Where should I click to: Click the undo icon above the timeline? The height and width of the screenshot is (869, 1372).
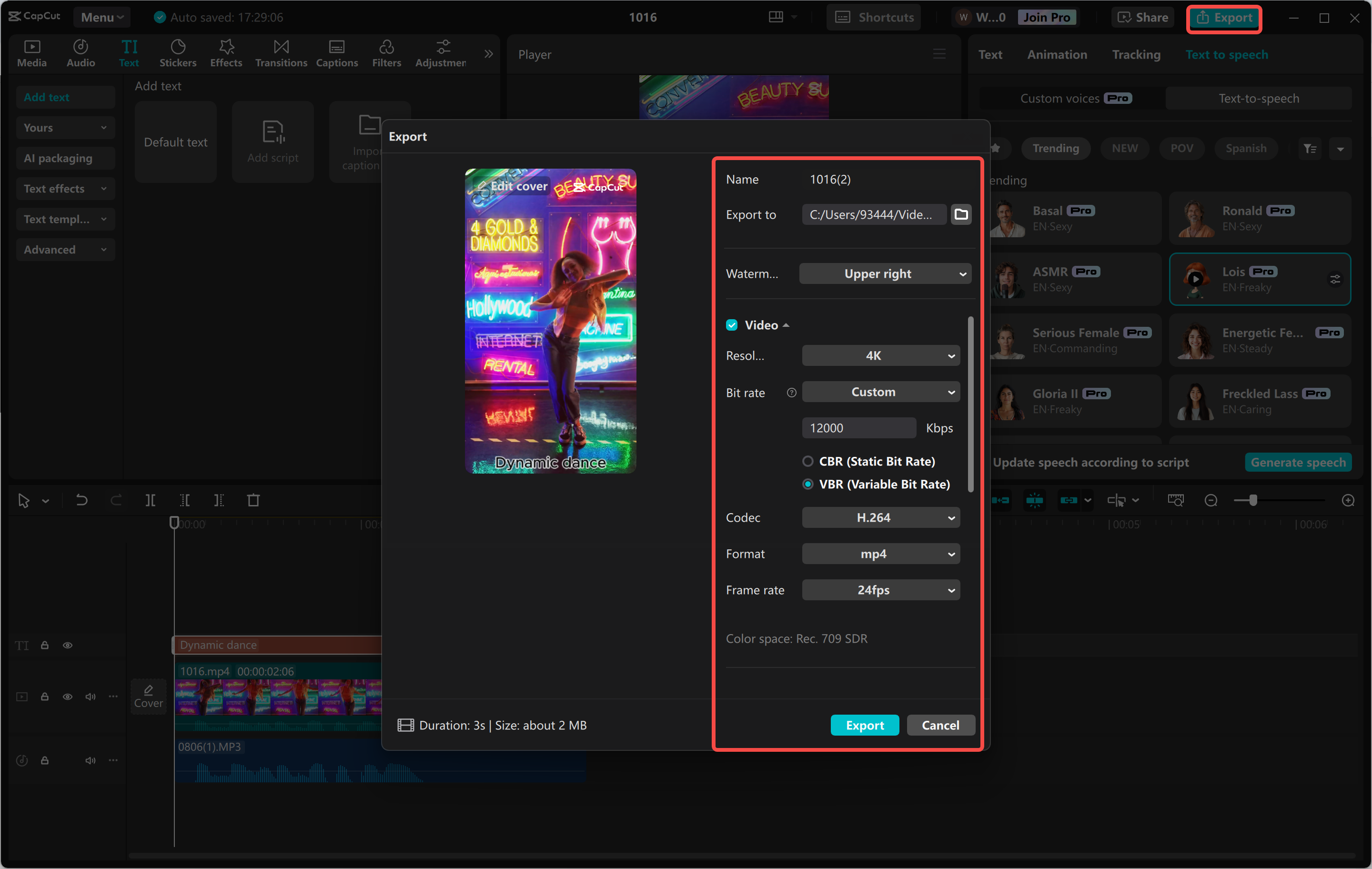[81, 500]
